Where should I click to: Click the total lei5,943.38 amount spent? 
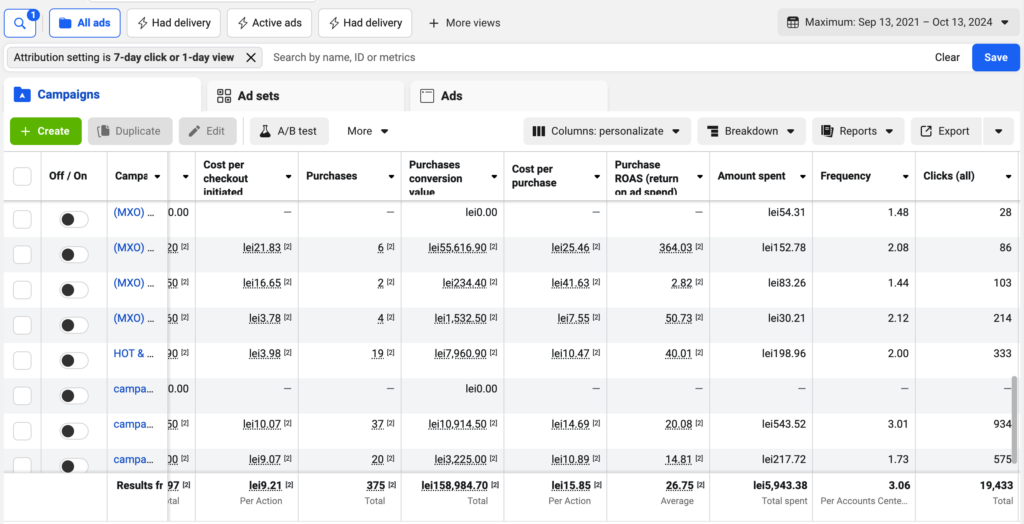[779, 485]
